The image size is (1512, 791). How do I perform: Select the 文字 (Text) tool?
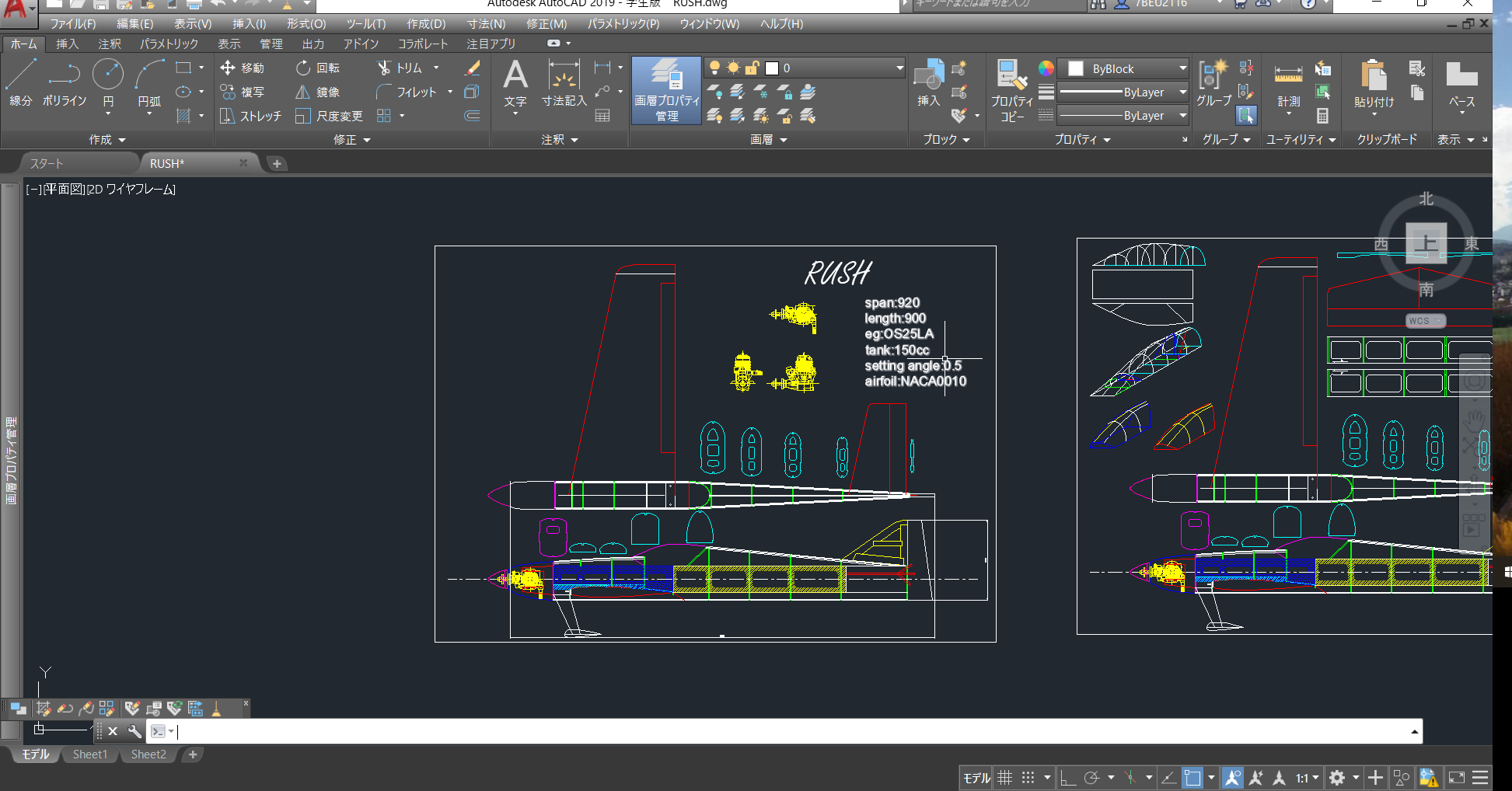coord(515,84)
